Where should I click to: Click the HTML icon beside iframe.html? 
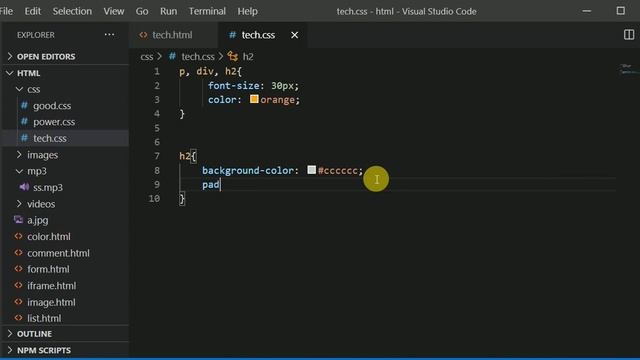tap(18, 285)
